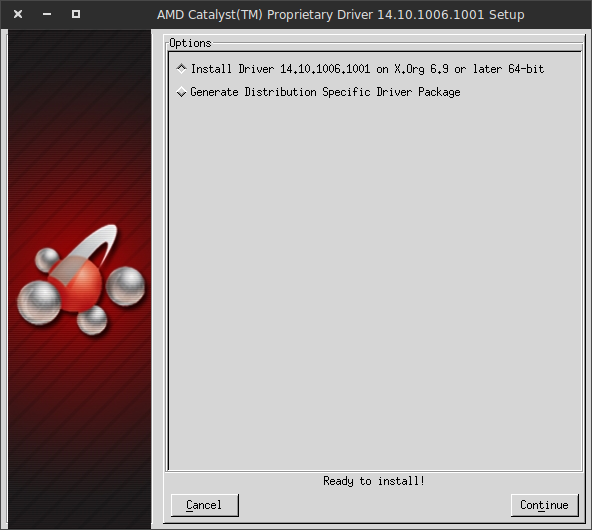
Task: Click the AMD Catalyst spheres logo image
Action: coord(81,280)
